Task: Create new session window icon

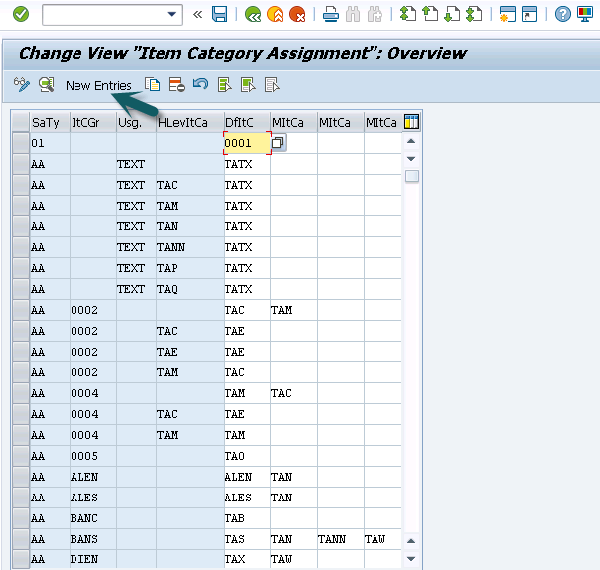Action: coord(508,15)
